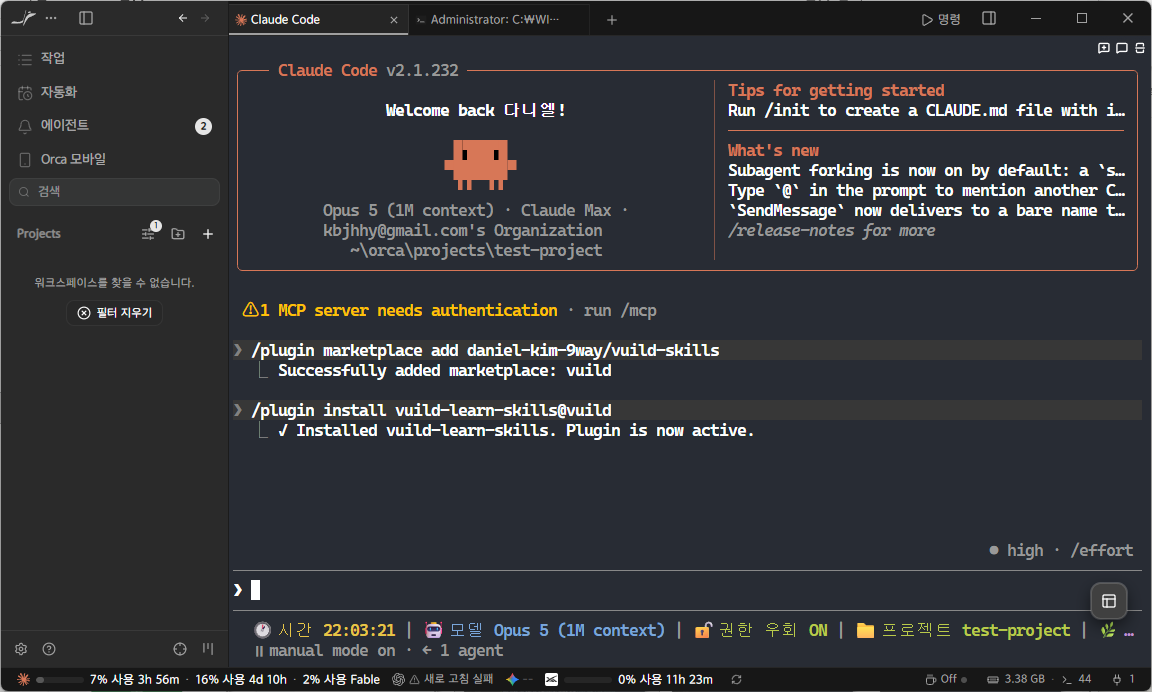Go back with the left arrow
Image resolution: width=1152 pixels, height=692 pixels.
pyautogui.click(x=183, y=18)
